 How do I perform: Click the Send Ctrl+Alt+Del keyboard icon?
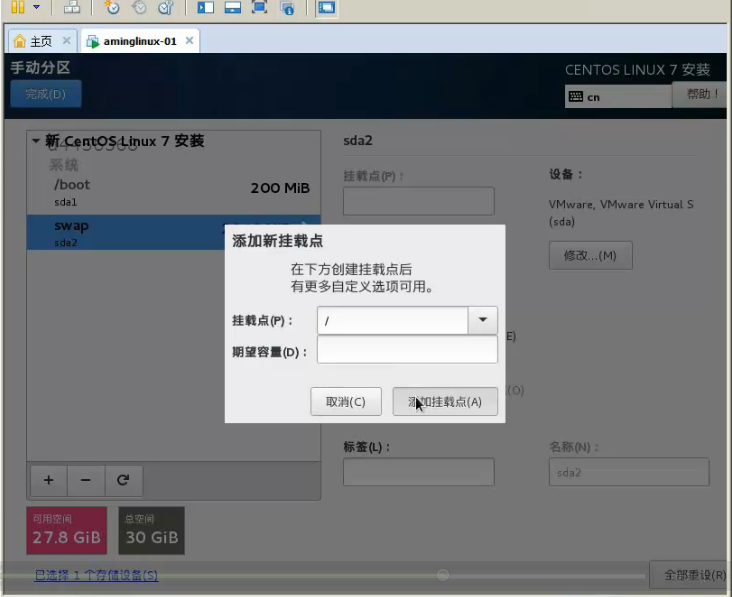pyautogui.click(x=71, y=7)
